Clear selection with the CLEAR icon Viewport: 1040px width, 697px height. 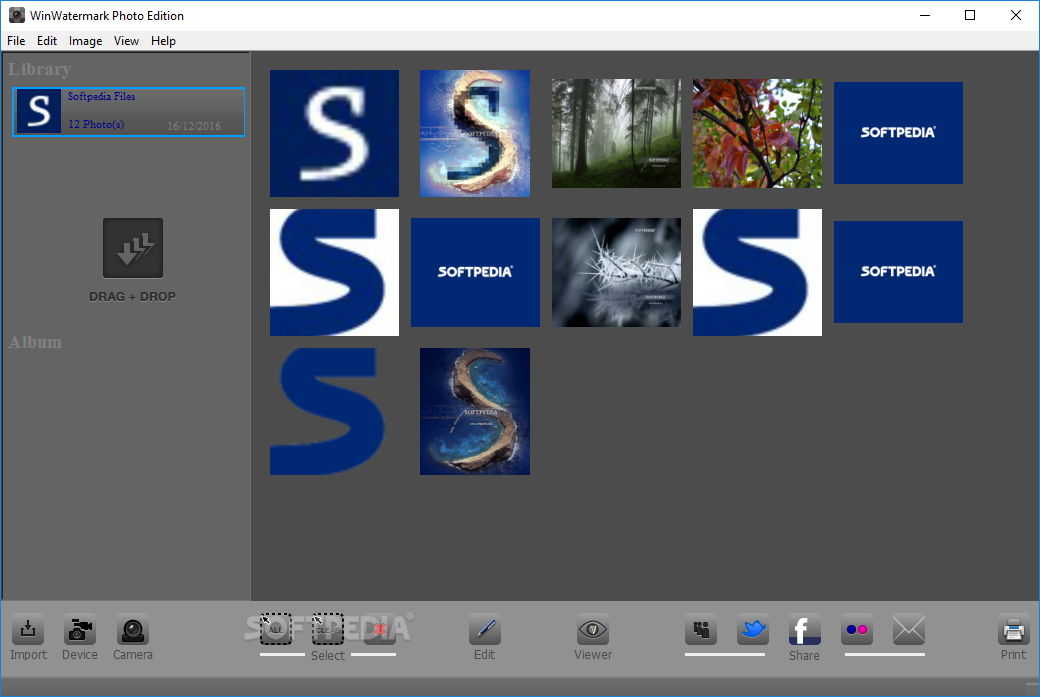coord(328,629)
